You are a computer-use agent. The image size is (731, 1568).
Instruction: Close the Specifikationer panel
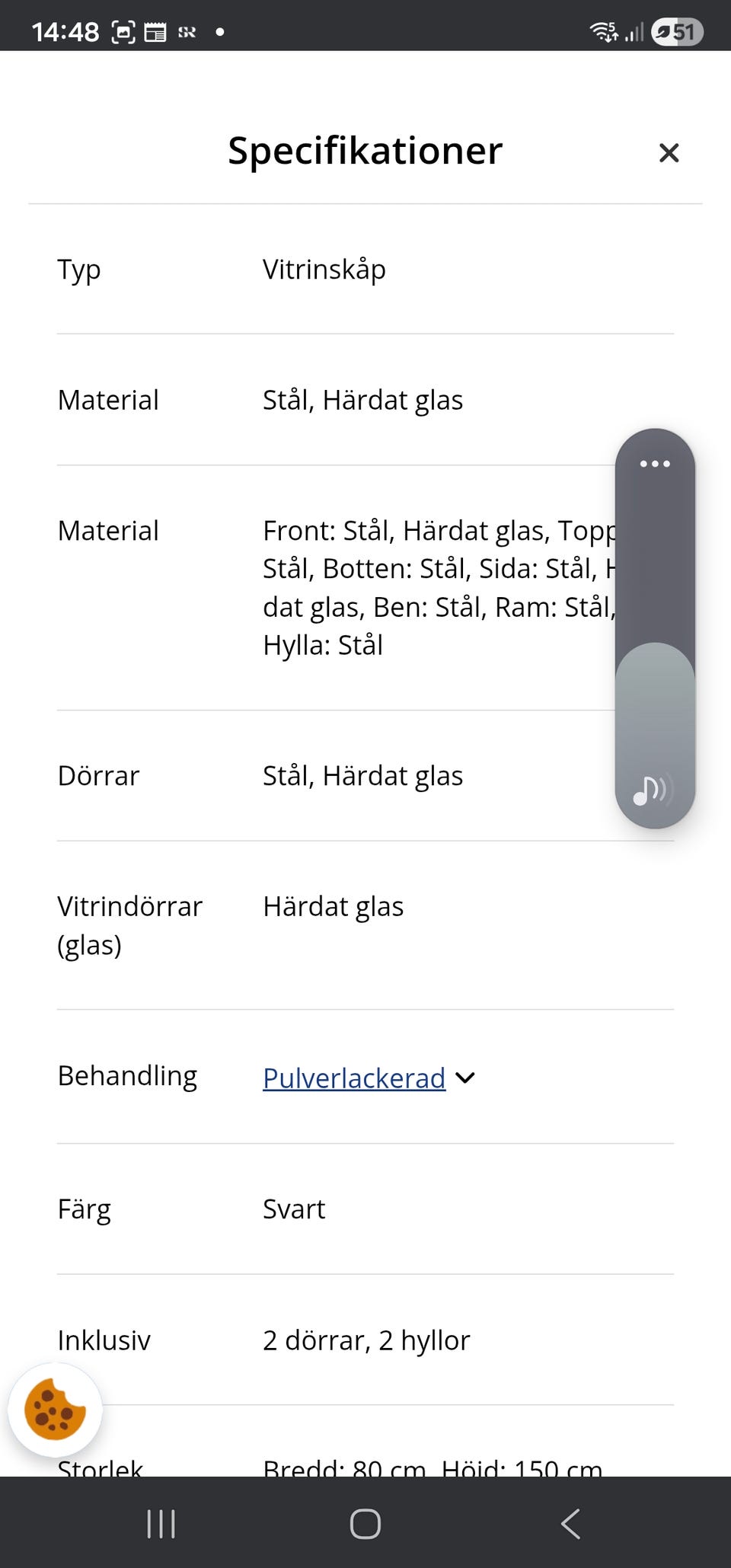click(x=669, y=153)
